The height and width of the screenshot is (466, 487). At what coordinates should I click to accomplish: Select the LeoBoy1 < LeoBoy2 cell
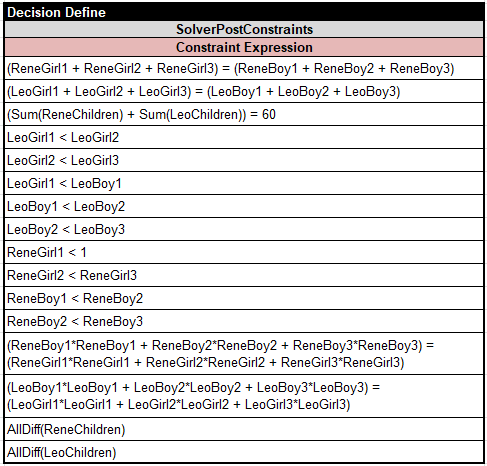click(244, 206)
